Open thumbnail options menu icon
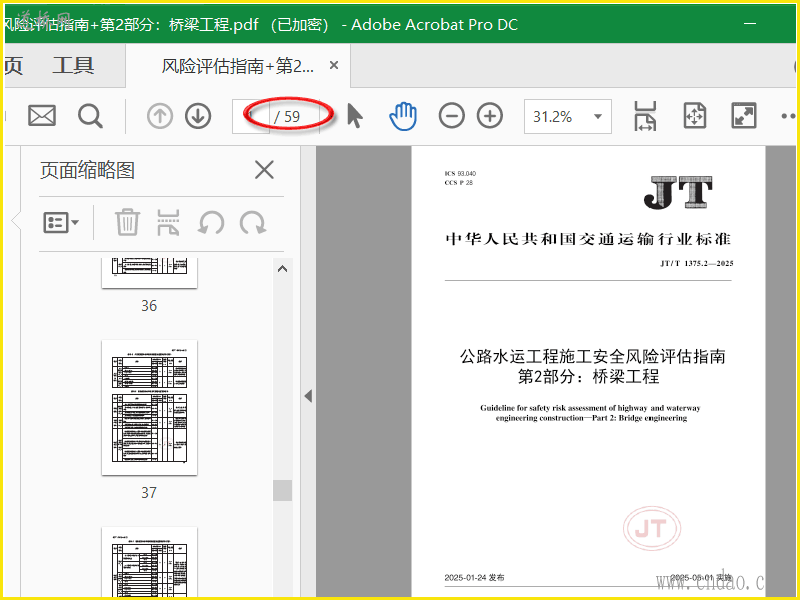 61,222
